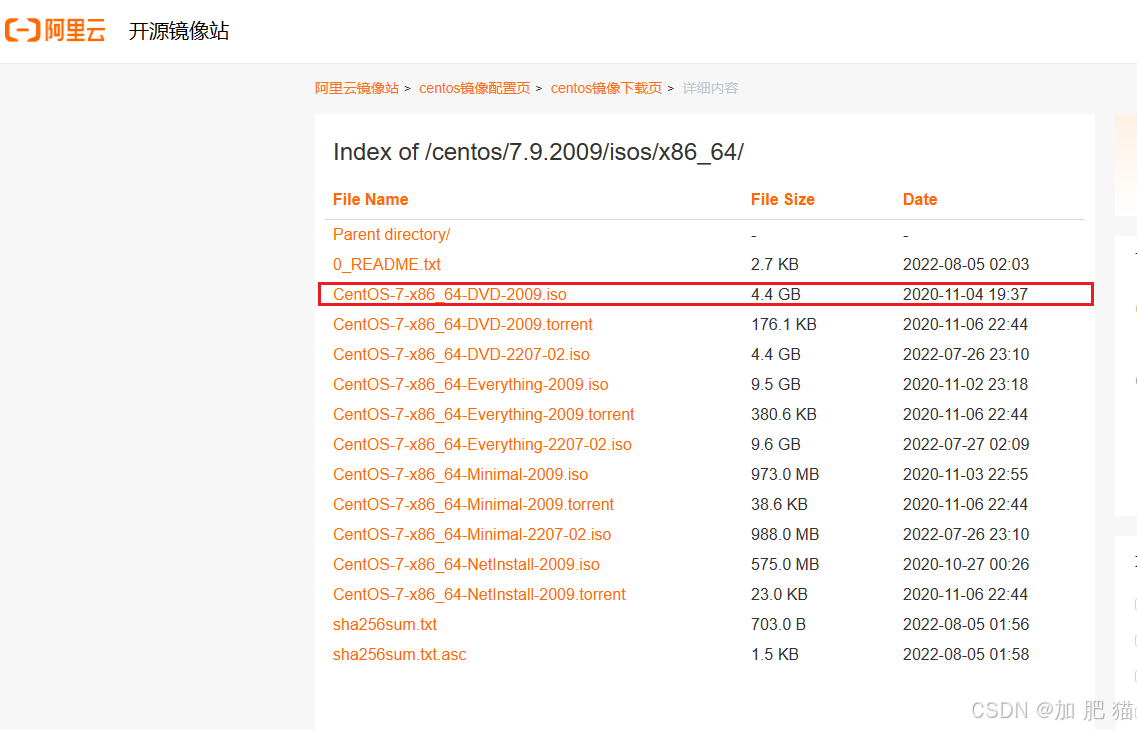
Task: Select date 2022-08-05 02:03
Action: tap(966, 265)
